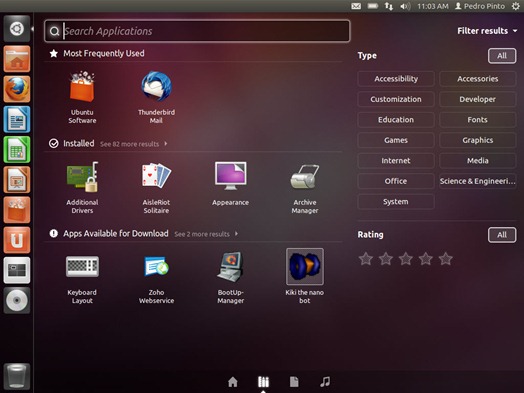Open the network indicator menu
Viewport: 524px width, 393px height.
(389, 6)
